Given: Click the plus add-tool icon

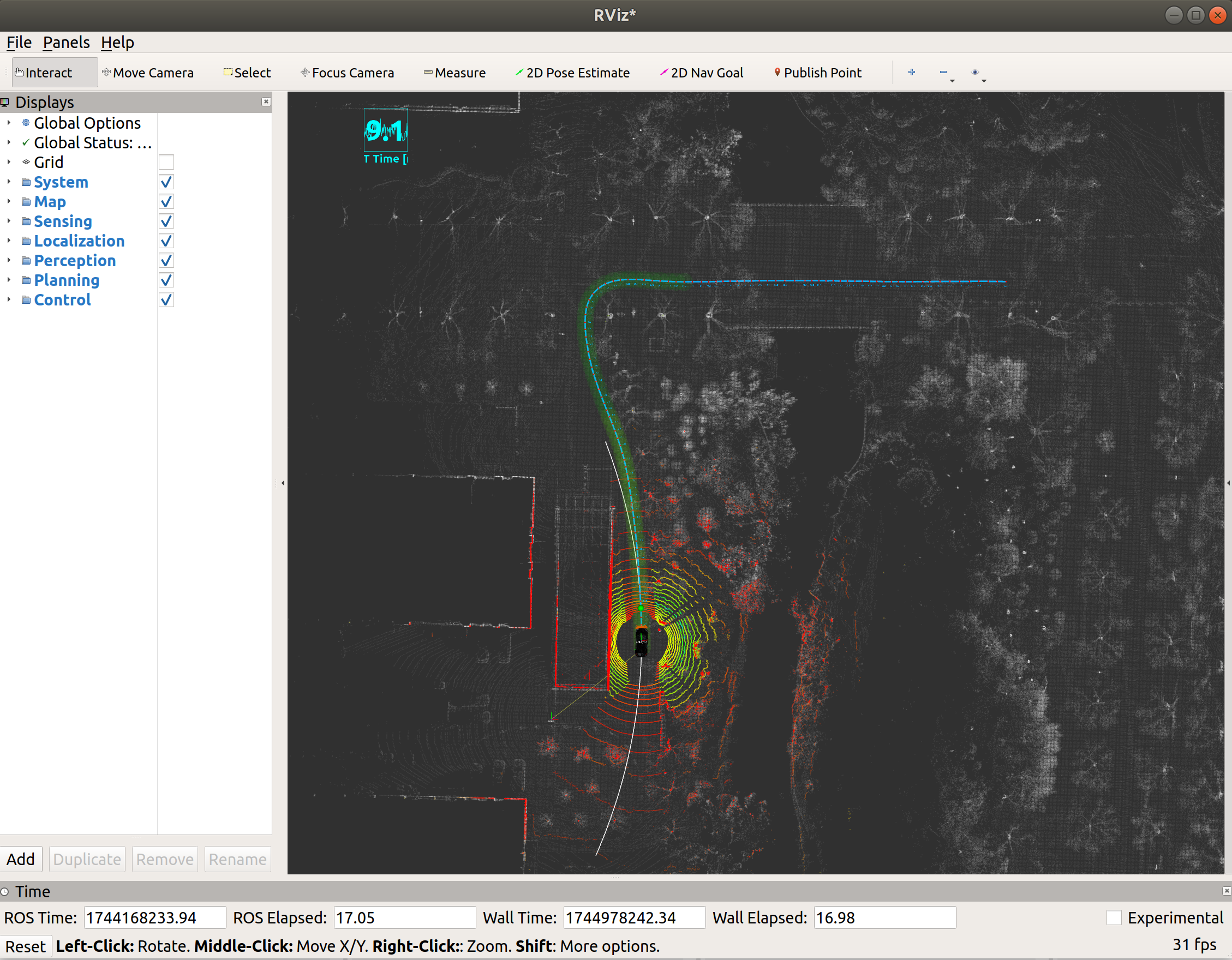Looking at the screenshot, I should 911,72.
